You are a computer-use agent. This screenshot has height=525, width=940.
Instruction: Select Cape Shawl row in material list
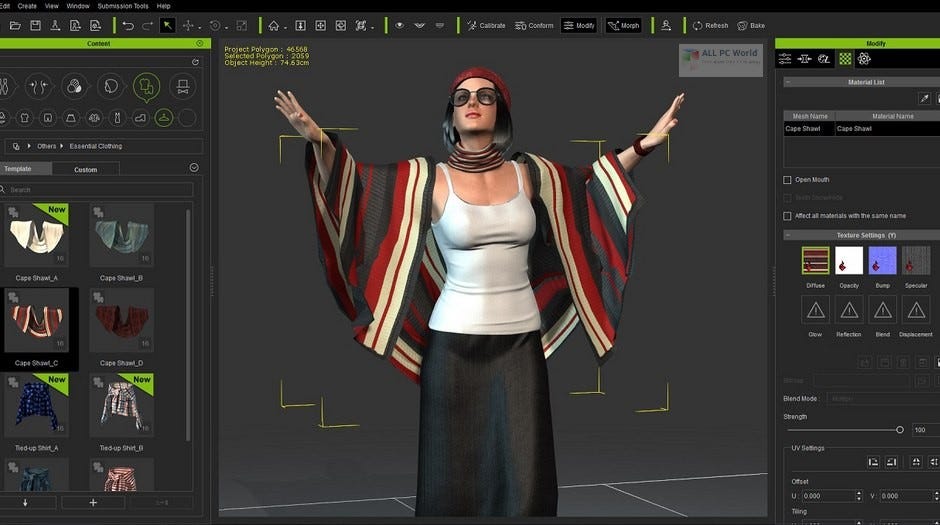[x=861, y=128]
